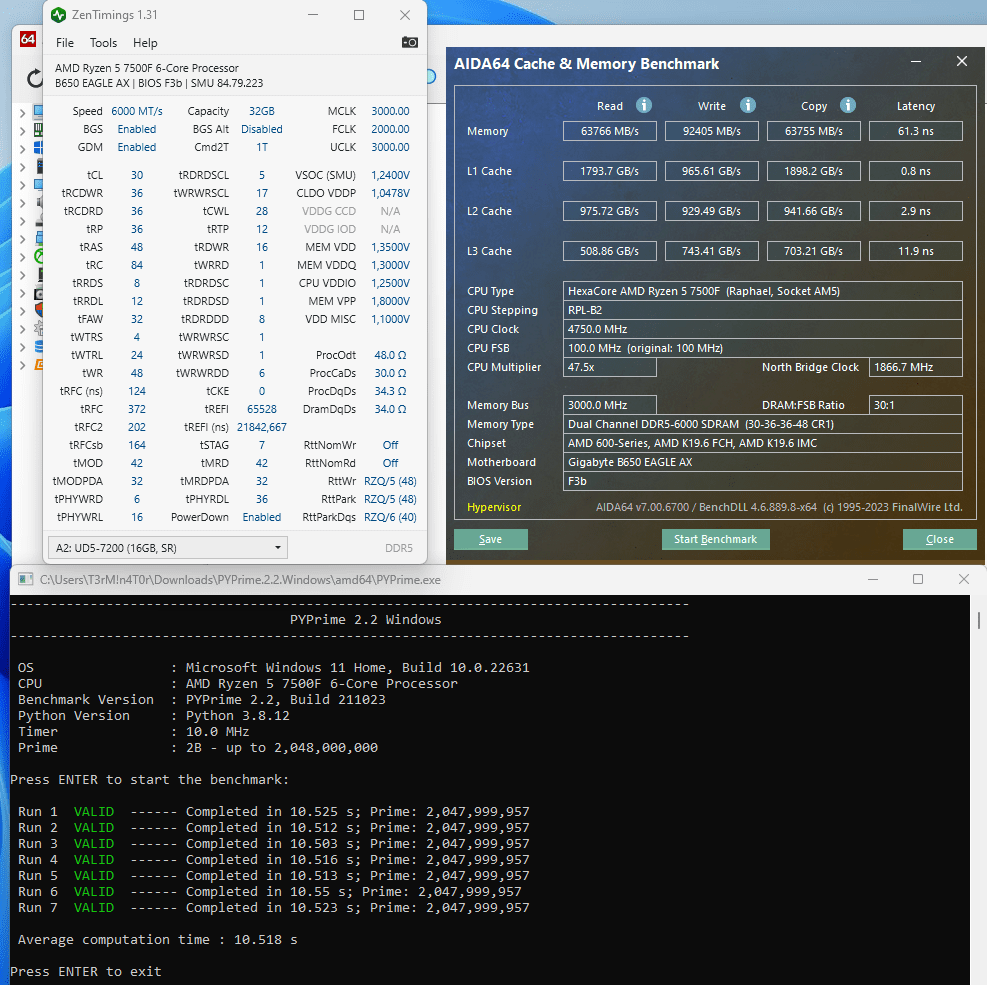The width and height of the screenshot is (987, 985).
Task: Expand the topmost computer node in AIDA64 tree
Action: (23, 113)
